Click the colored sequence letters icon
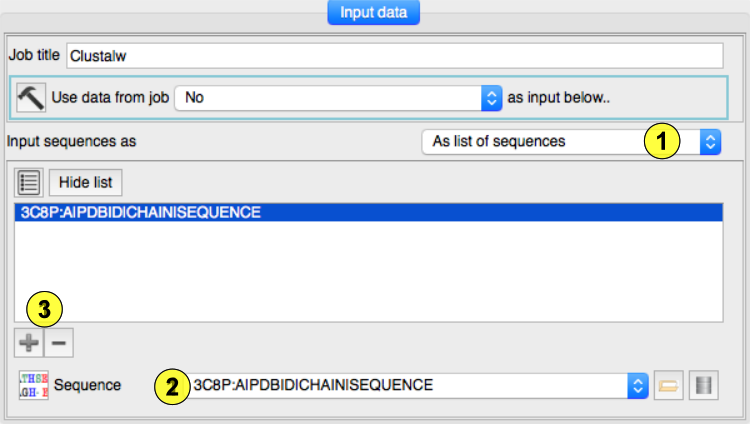Viewport: 750px width, 424px height. [33, 385]
